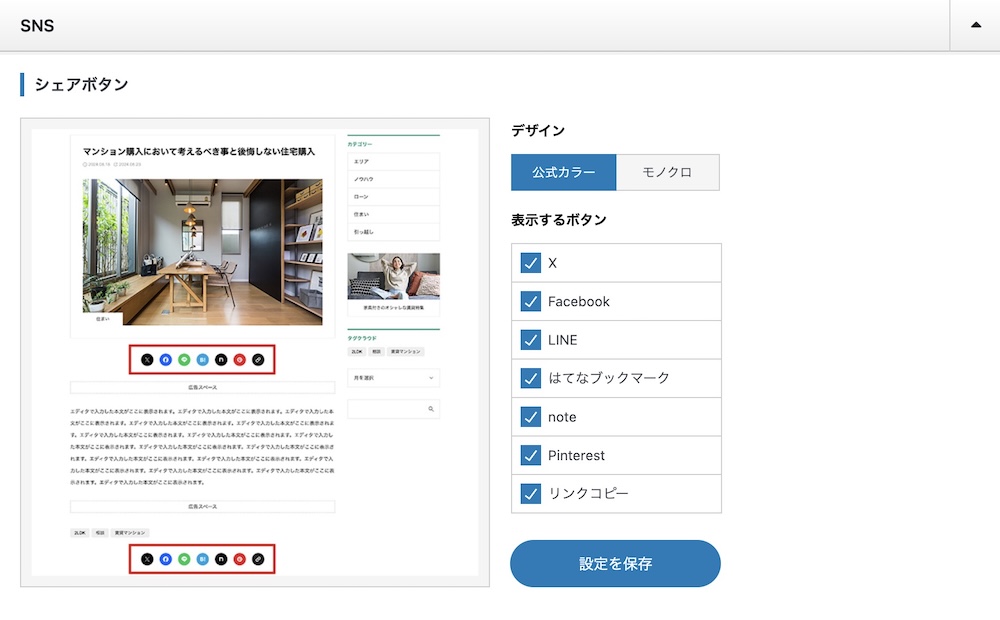This screenshot has height=620, width=1000.
Task: Click the SNS panel title
Action: click(37, 26)
